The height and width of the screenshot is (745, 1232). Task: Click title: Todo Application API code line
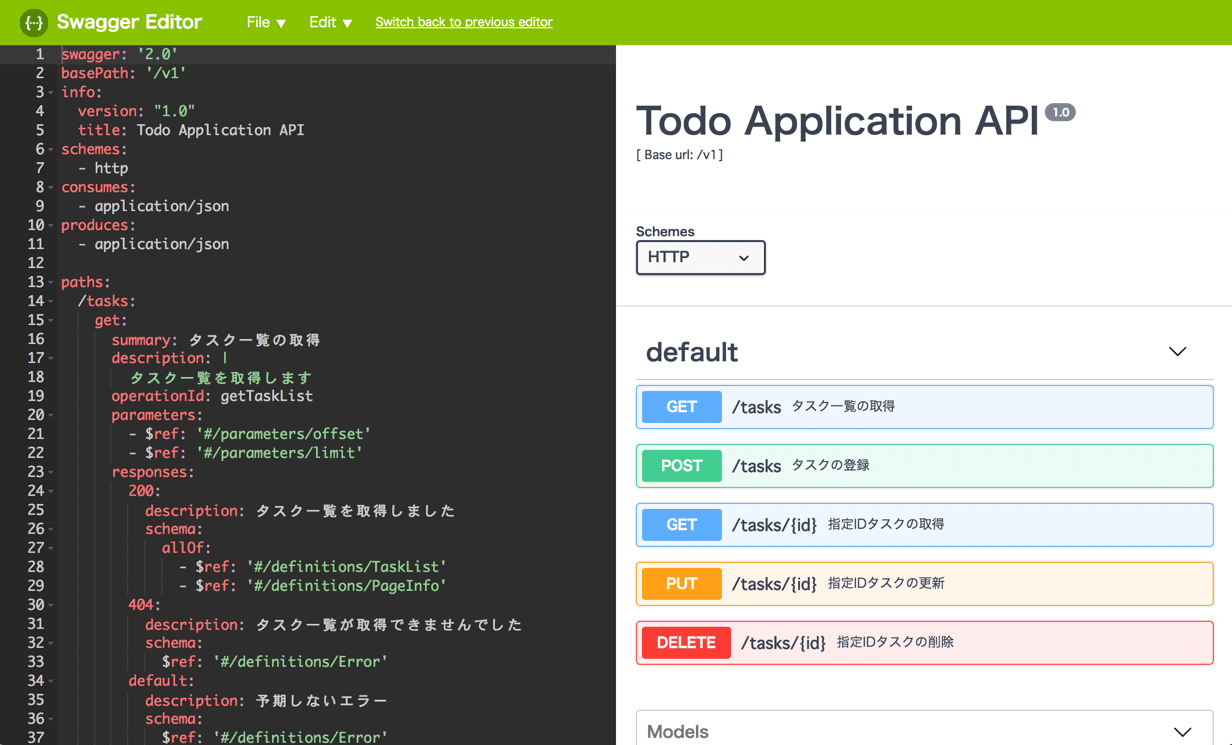click(x=191, y=130)
